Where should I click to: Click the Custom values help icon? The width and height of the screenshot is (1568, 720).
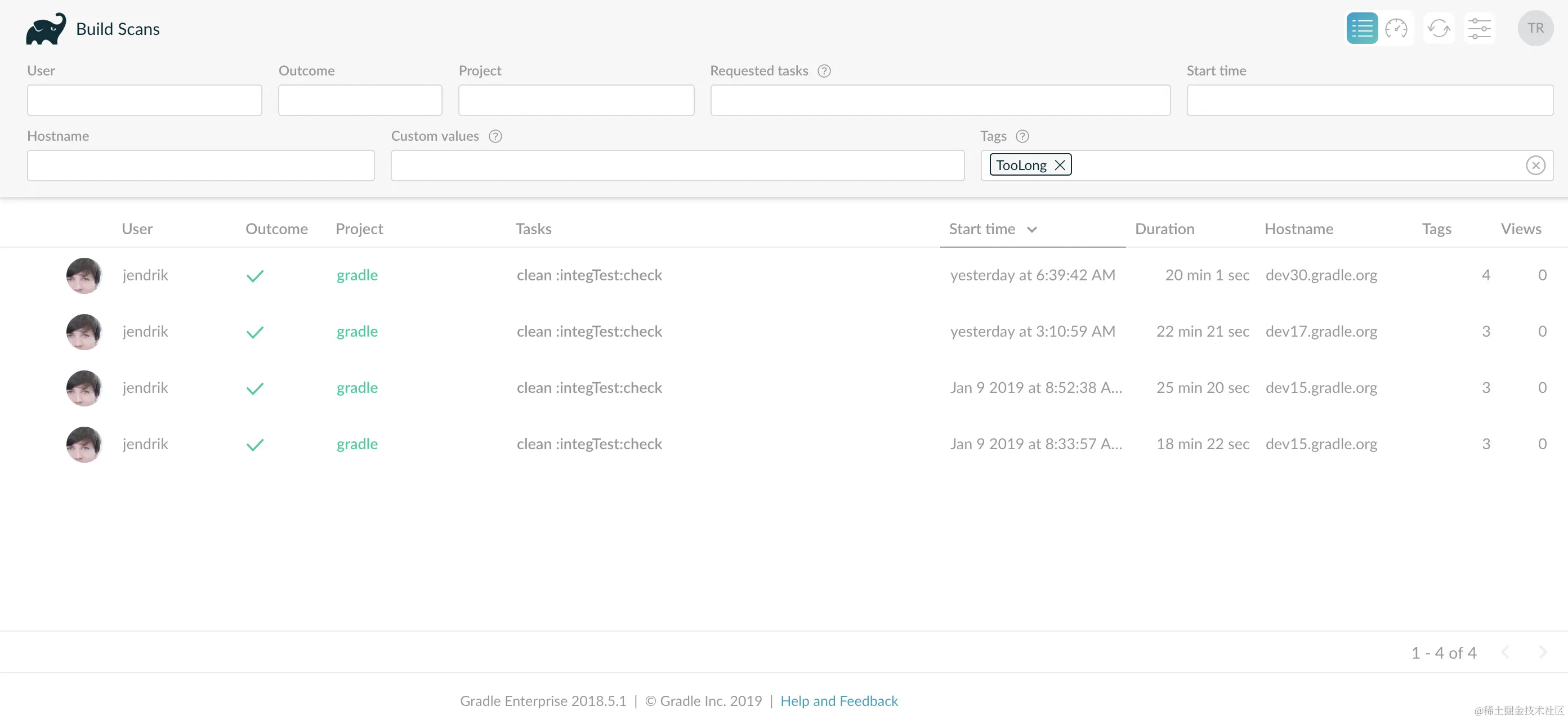pyautogui.click(x=495, y=136)
